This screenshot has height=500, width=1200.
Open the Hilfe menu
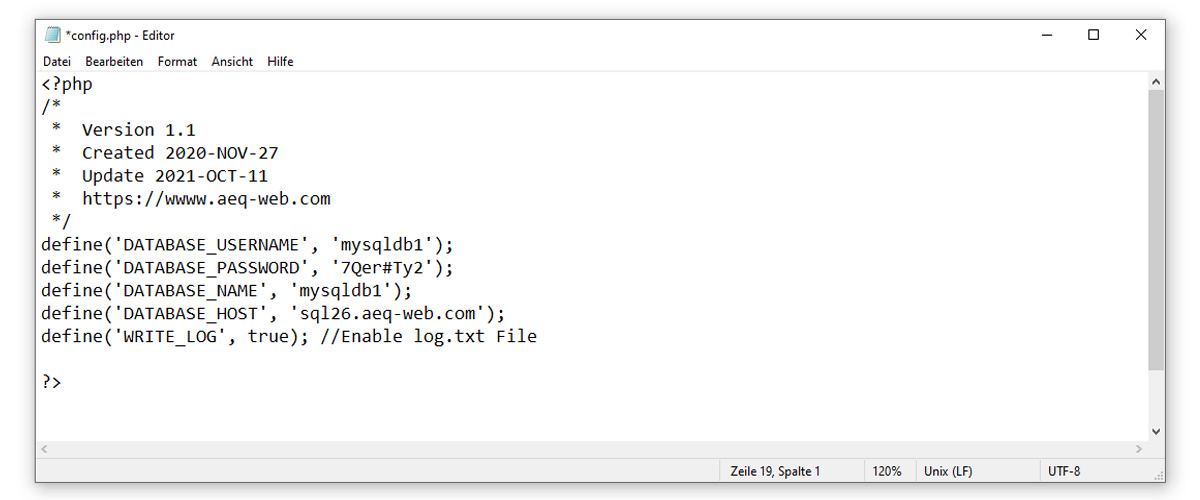280,62
